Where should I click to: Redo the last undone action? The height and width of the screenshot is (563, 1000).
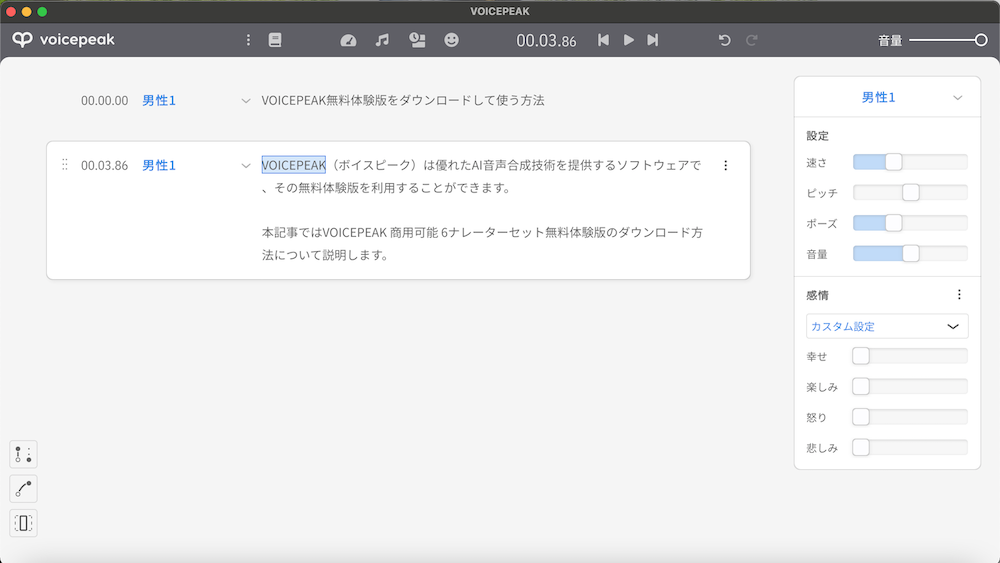point(752,40)
